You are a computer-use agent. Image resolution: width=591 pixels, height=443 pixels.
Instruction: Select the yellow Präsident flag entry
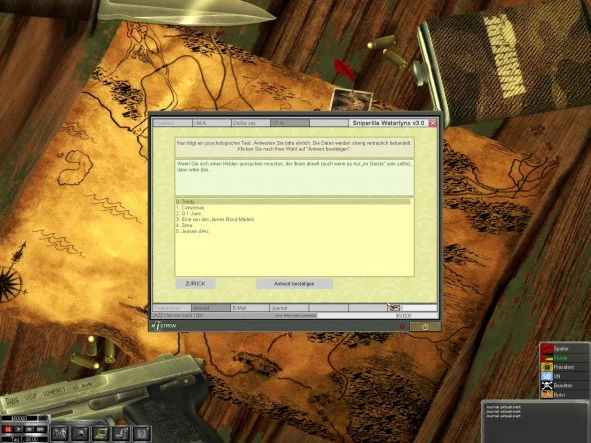[563, 367]
